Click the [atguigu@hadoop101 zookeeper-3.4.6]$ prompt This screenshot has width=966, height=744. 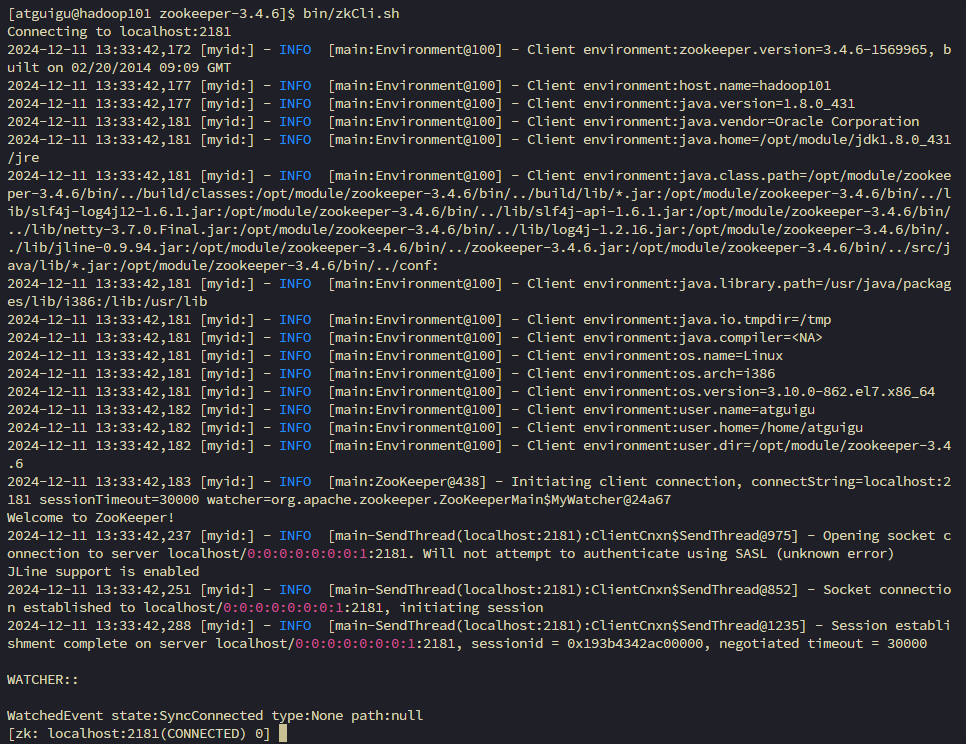pos(151,14)
